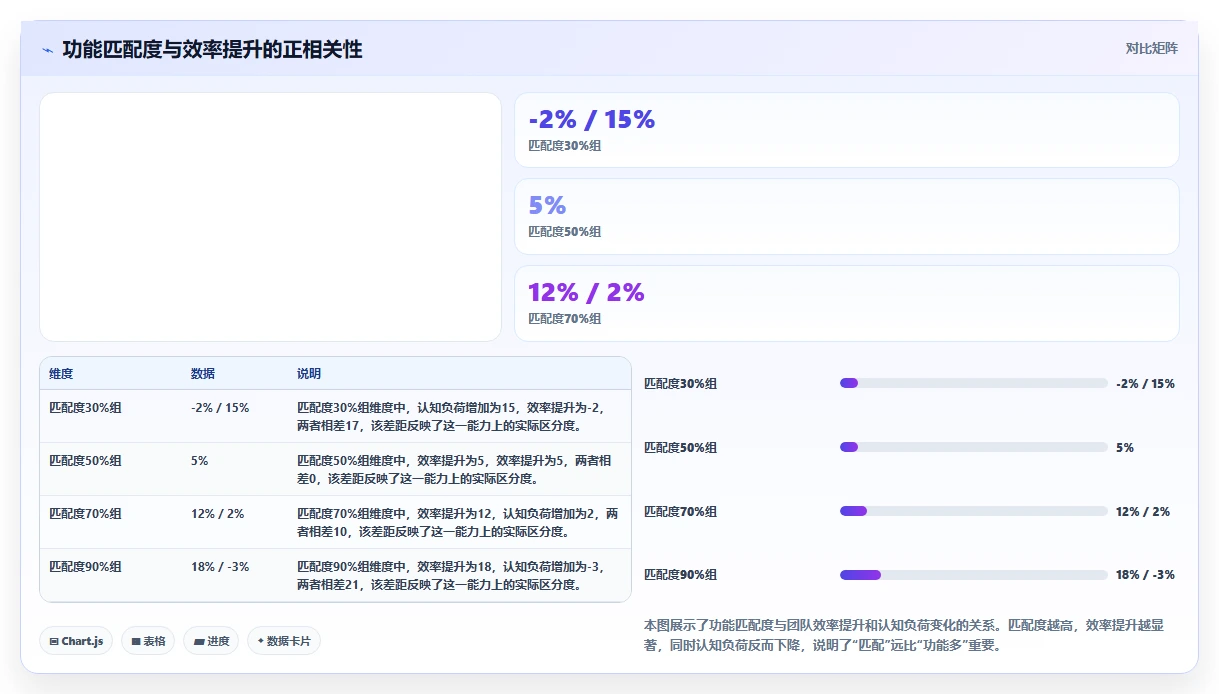
Task: Click the 18% / -3% data cell in table
Action: [x=220, y=567]
